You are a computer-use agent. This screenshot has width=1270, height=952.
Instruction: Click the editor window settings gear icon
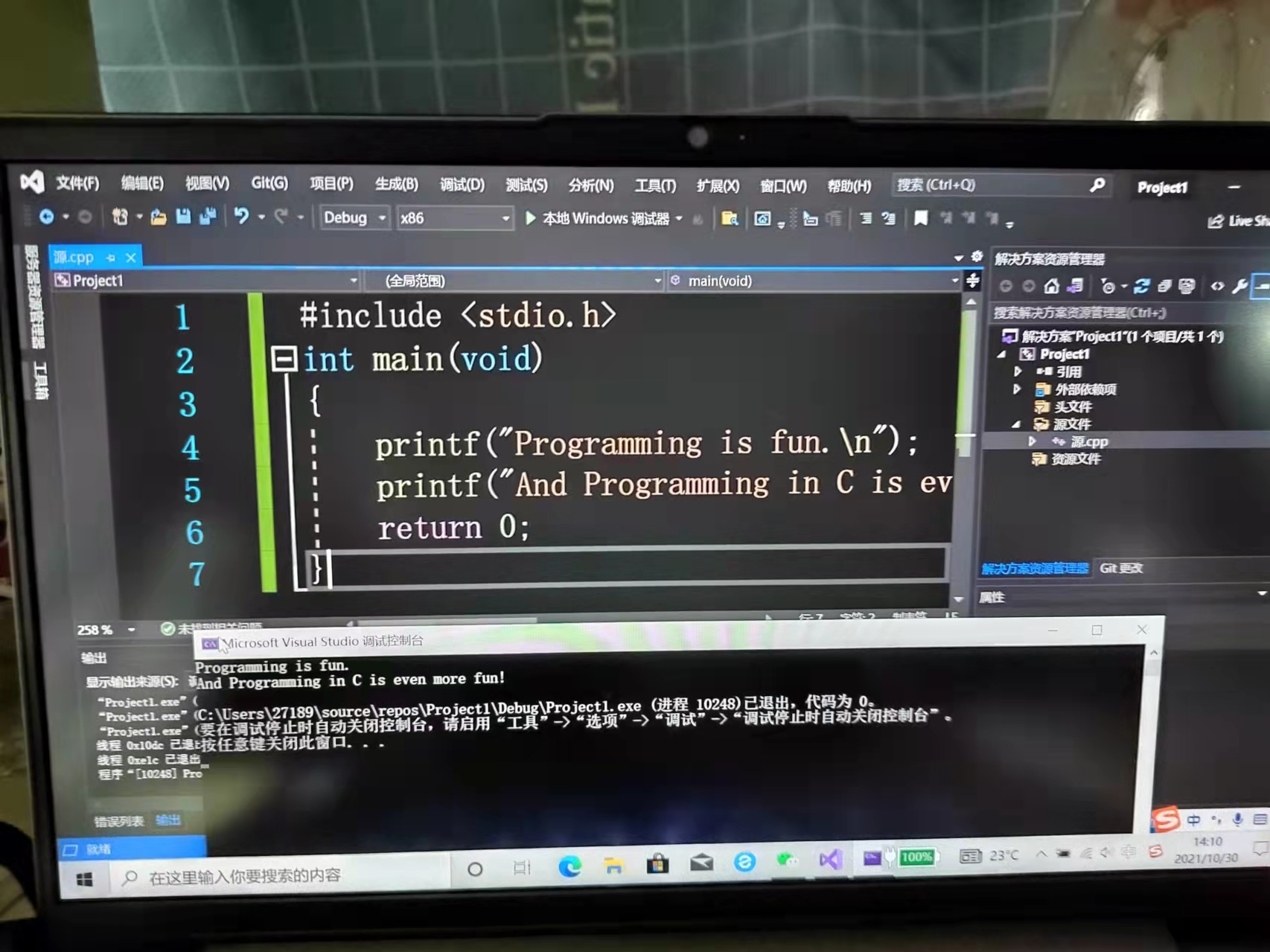[977, 257]
